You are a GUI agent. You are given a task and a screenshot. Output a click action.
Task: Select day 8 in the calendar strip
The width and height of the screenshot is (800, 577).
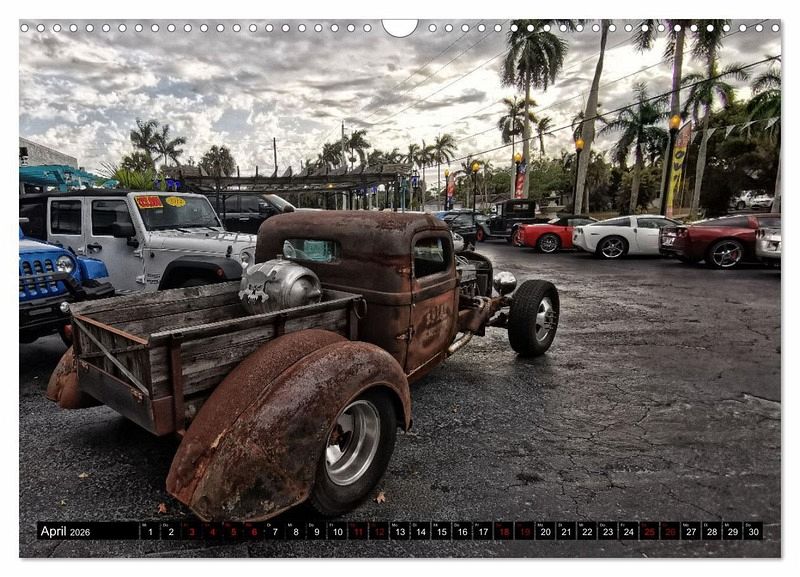click(295, 531)
